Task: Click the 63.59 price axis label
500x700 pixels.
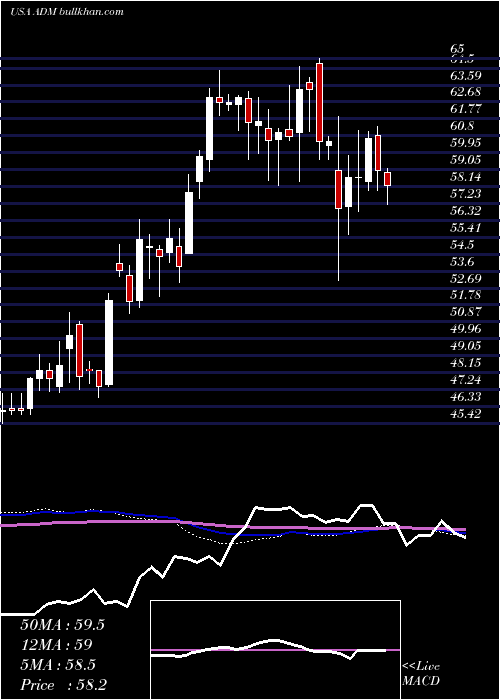Action: 466,75
